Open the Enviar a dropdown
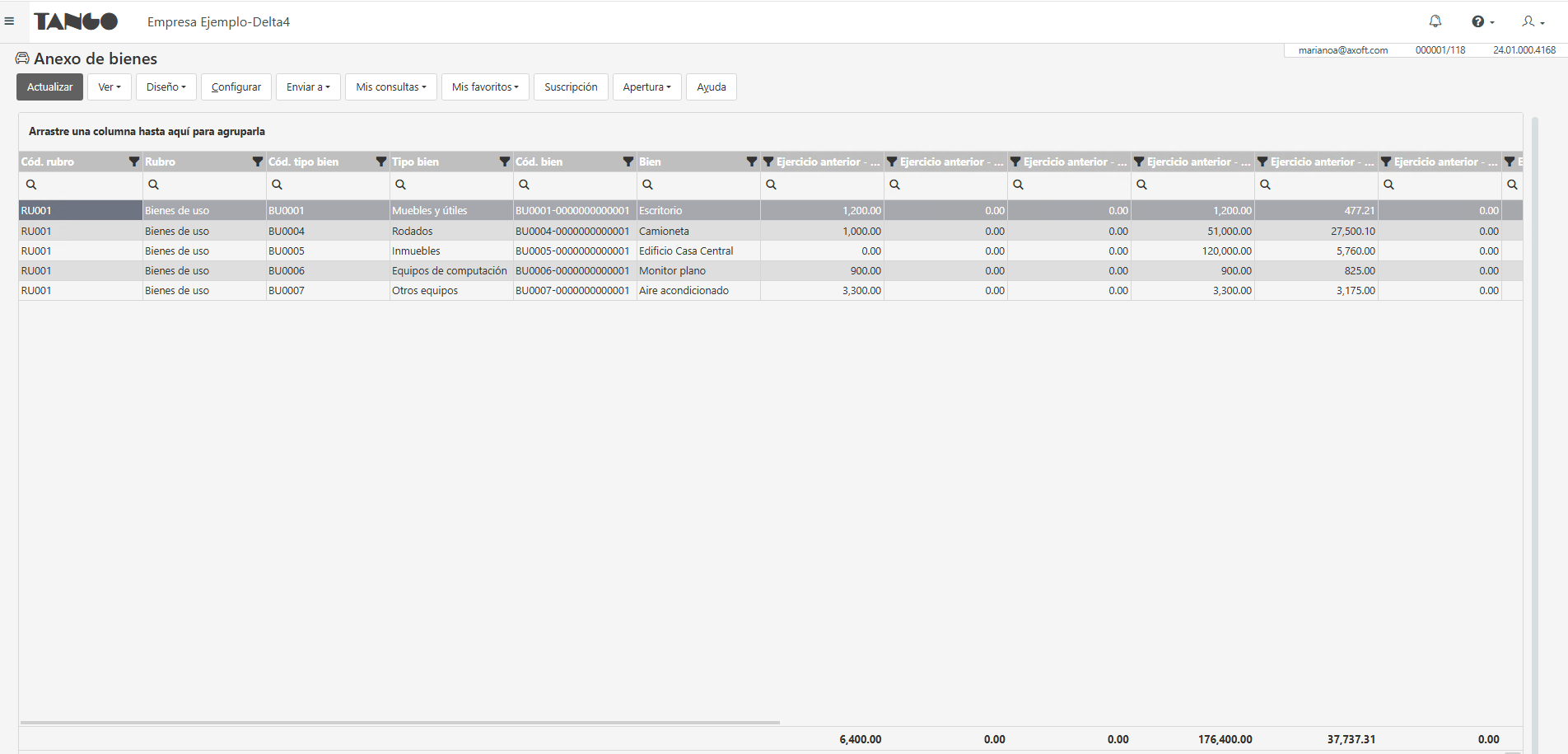Viewport: 1568px width, 754px height. tap(308, 87)
